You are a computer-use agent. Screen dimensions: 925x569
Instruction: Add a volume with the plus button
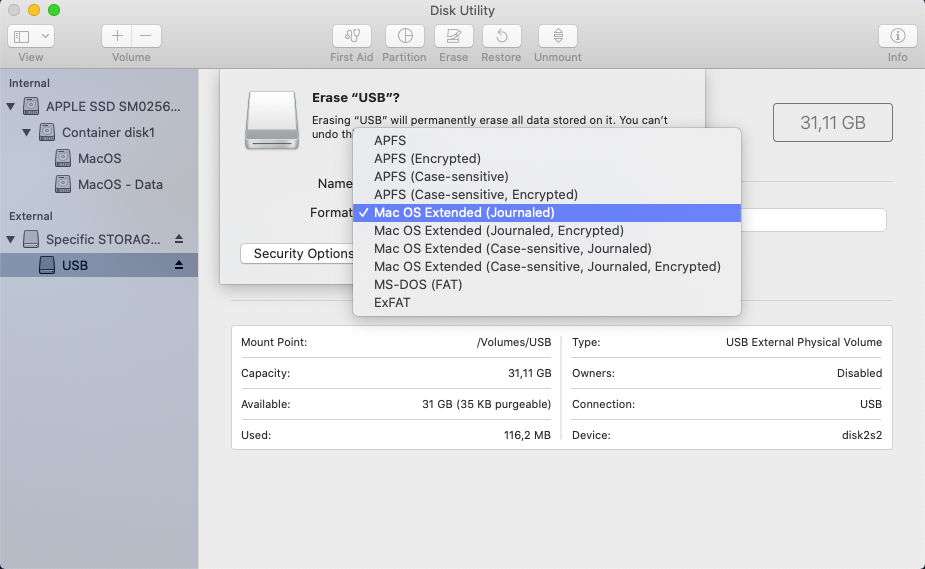117,37
